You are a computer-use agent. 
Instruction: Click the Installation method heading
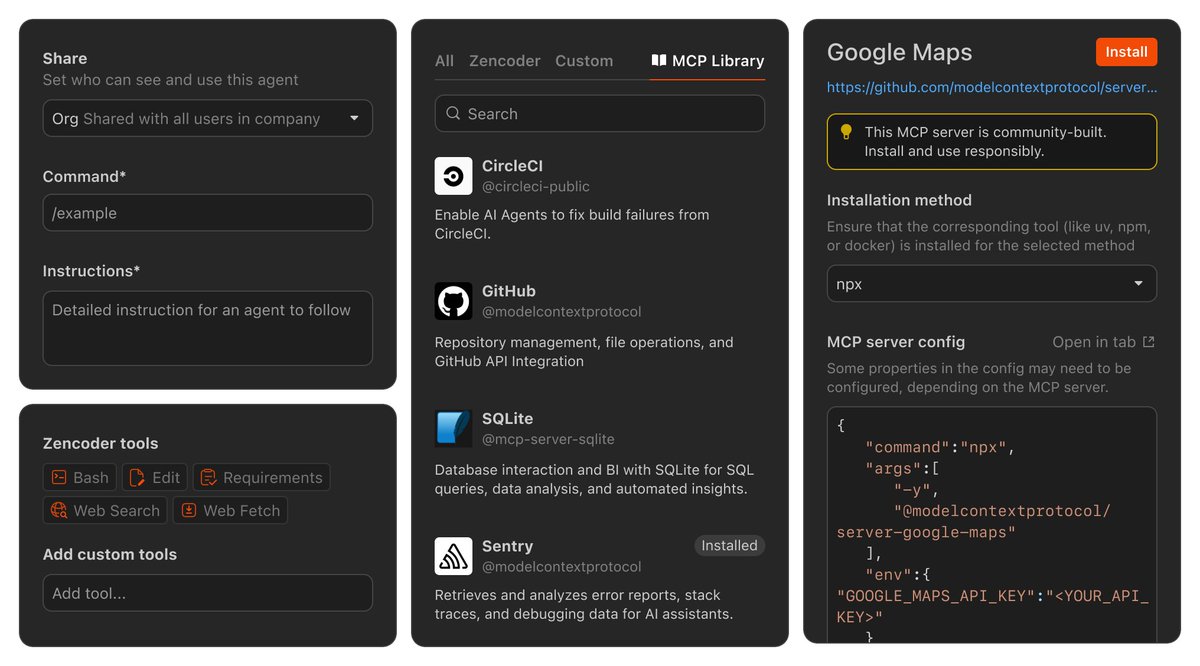(x=899, y=200)
